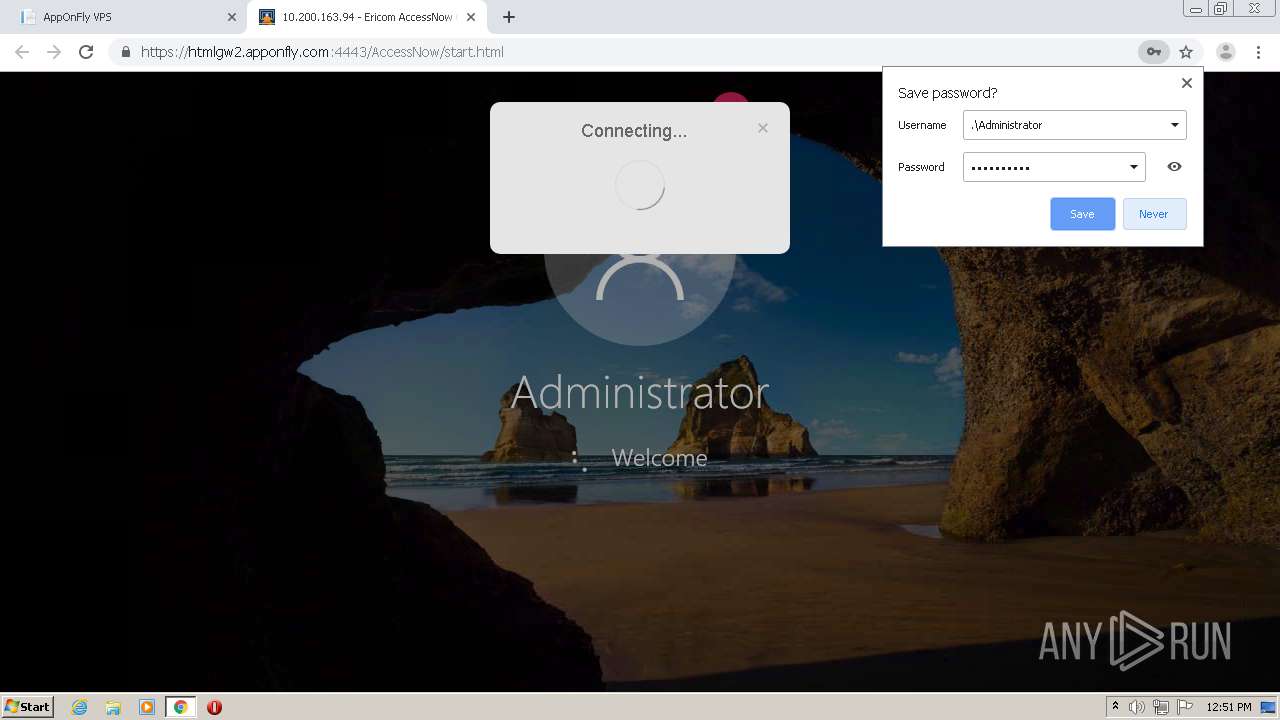Screen dimensions: 1280x720
Task: Expand the Password dropdown arrow
Action: pyautogui.click(x=1133, y=167)
